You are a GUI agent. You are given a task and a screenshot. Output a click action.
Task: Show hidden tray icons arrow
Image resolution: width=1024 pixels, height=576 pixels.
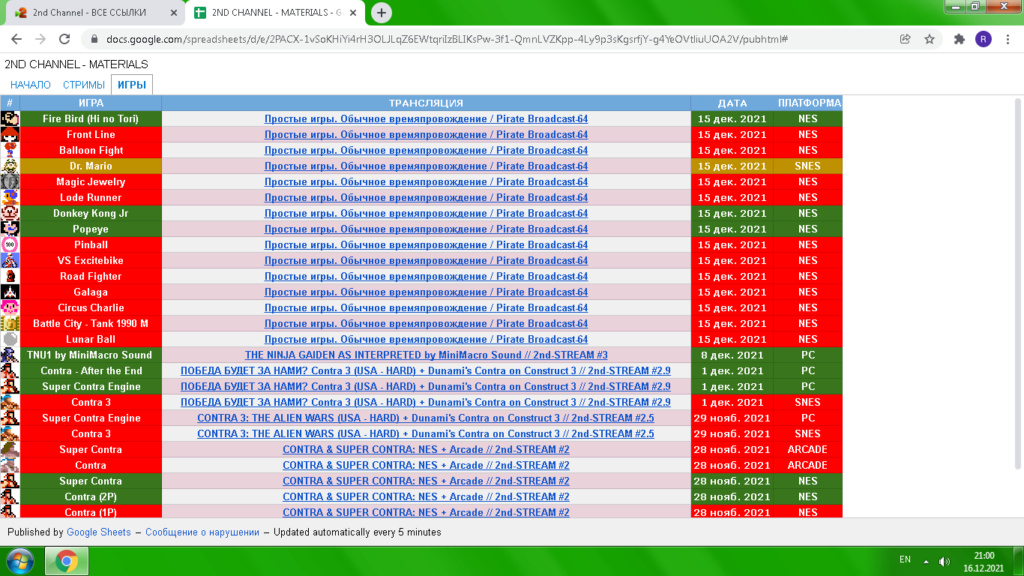point(926,561)
